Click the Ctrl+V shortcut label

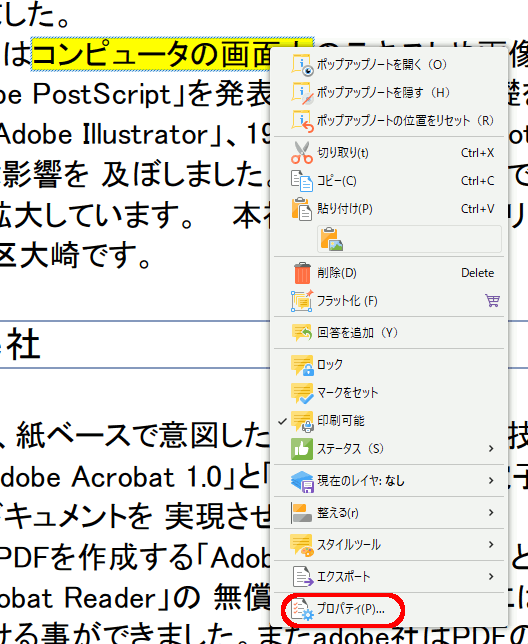click(x=477, y=209)
